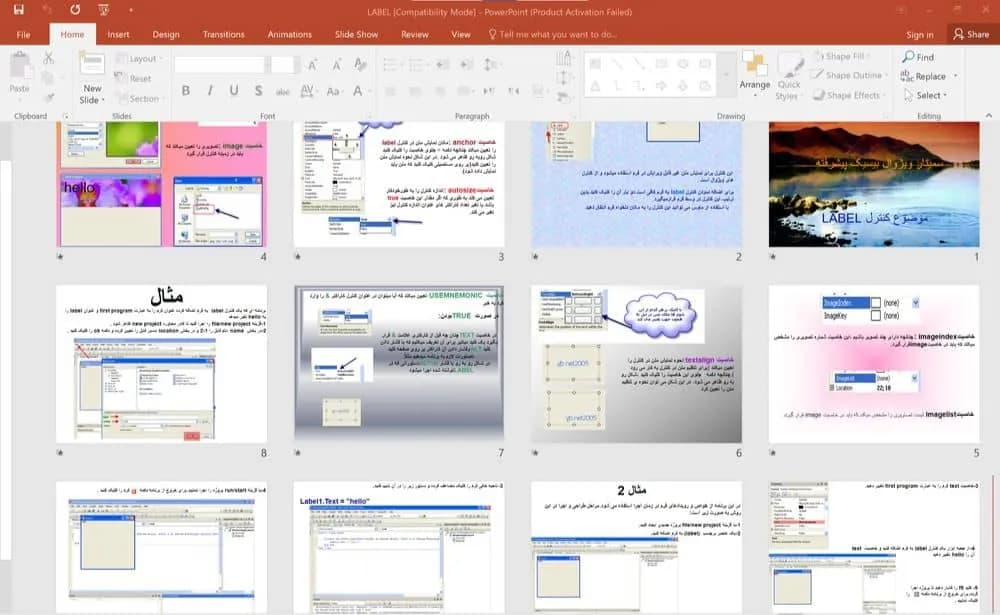Click the New Slide icon
The height and width of the screenshot is (615, 1000).
(92, 66)
